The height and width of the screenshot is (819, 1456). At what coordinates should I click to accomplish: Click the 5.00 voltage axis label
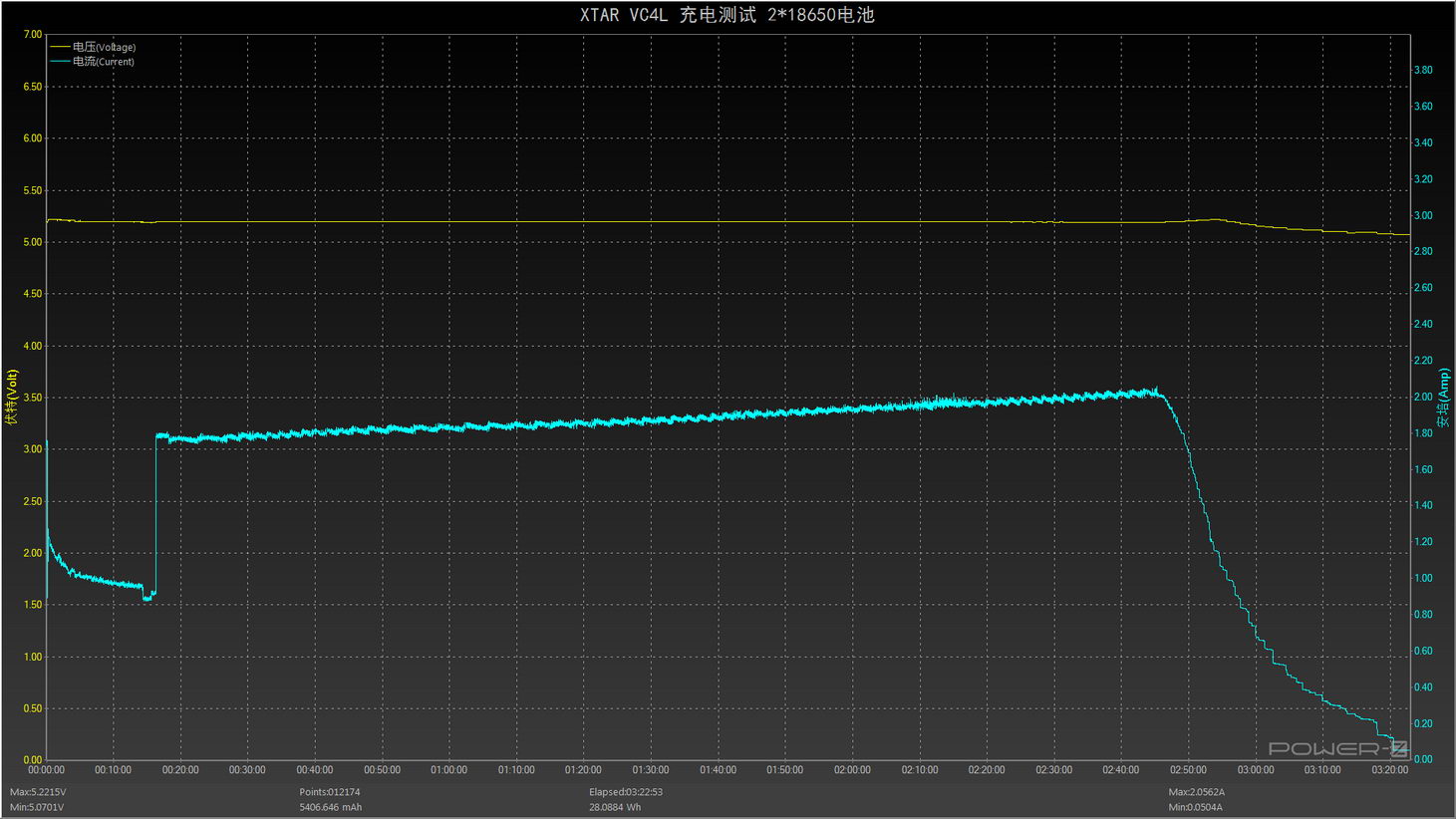[33, 242]
